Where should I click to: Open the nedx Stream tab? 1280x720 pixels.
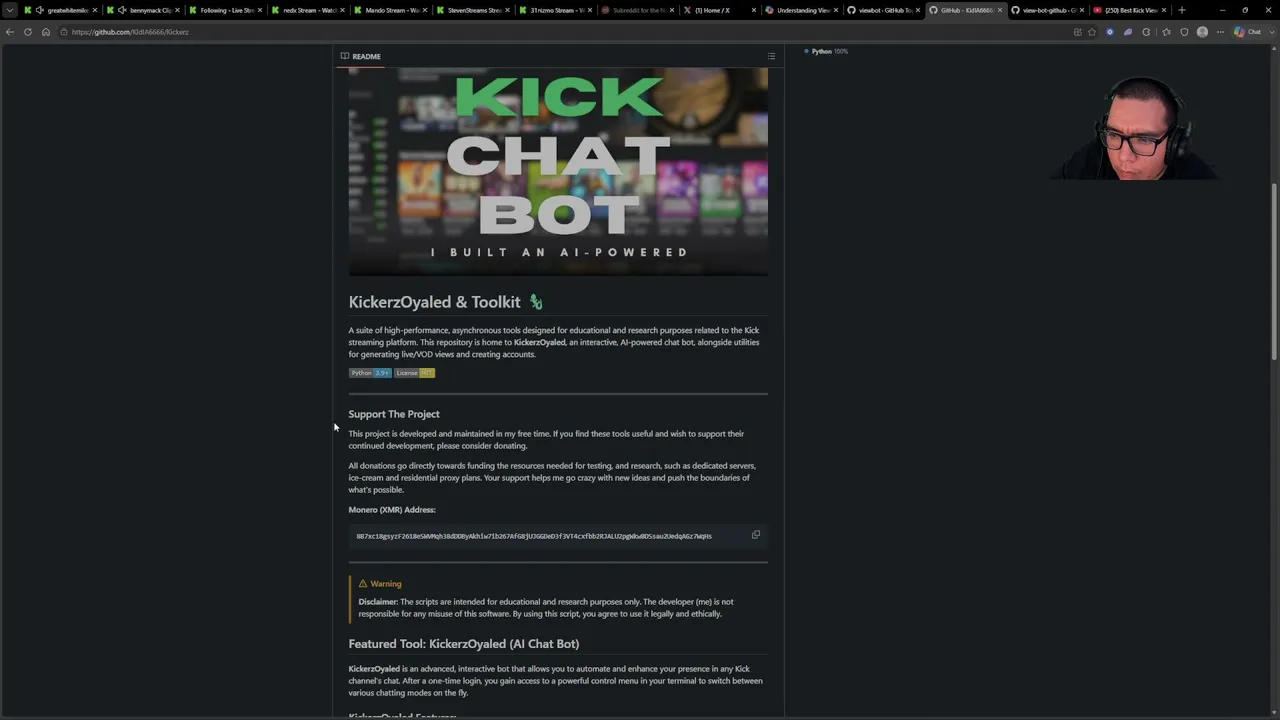307,10
